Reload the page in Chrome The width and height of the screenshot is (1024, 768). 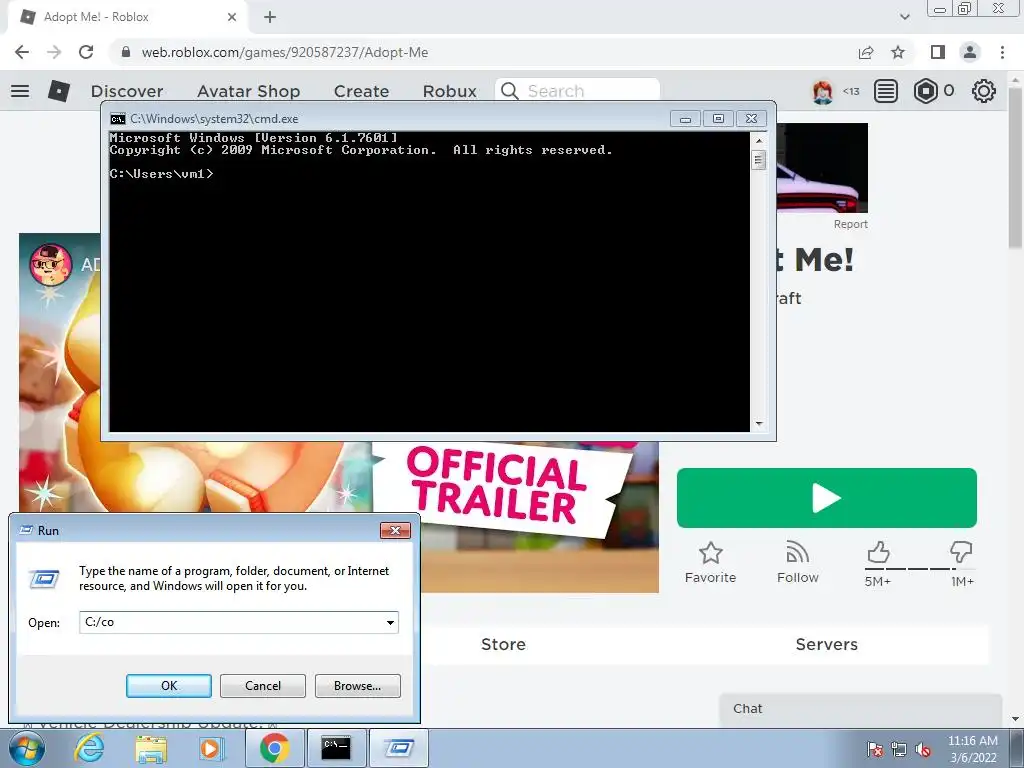(x=86, y=52)
